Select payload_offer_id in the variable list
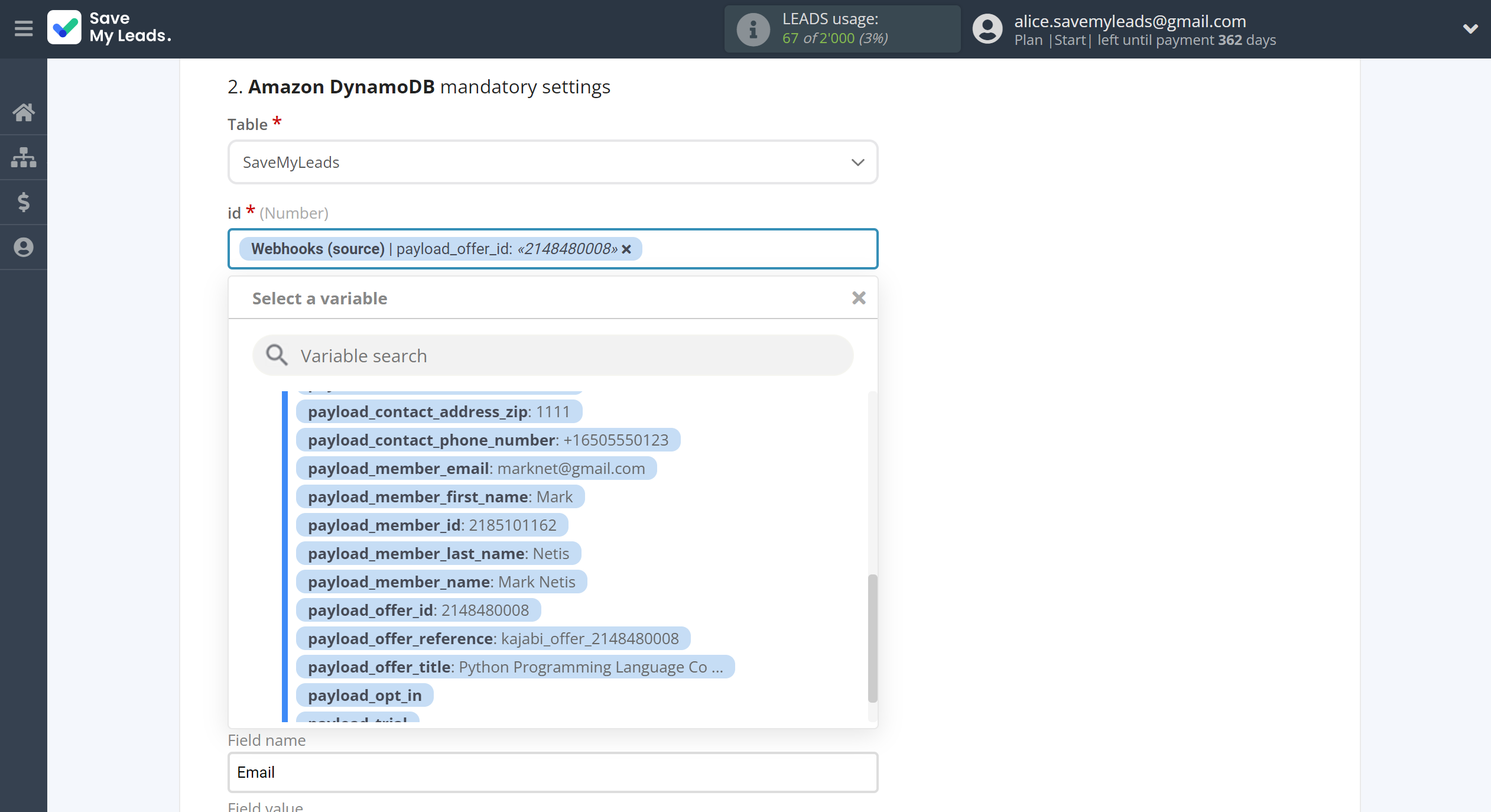Screen dimensions: 1491x812 (x=418, y=610)
